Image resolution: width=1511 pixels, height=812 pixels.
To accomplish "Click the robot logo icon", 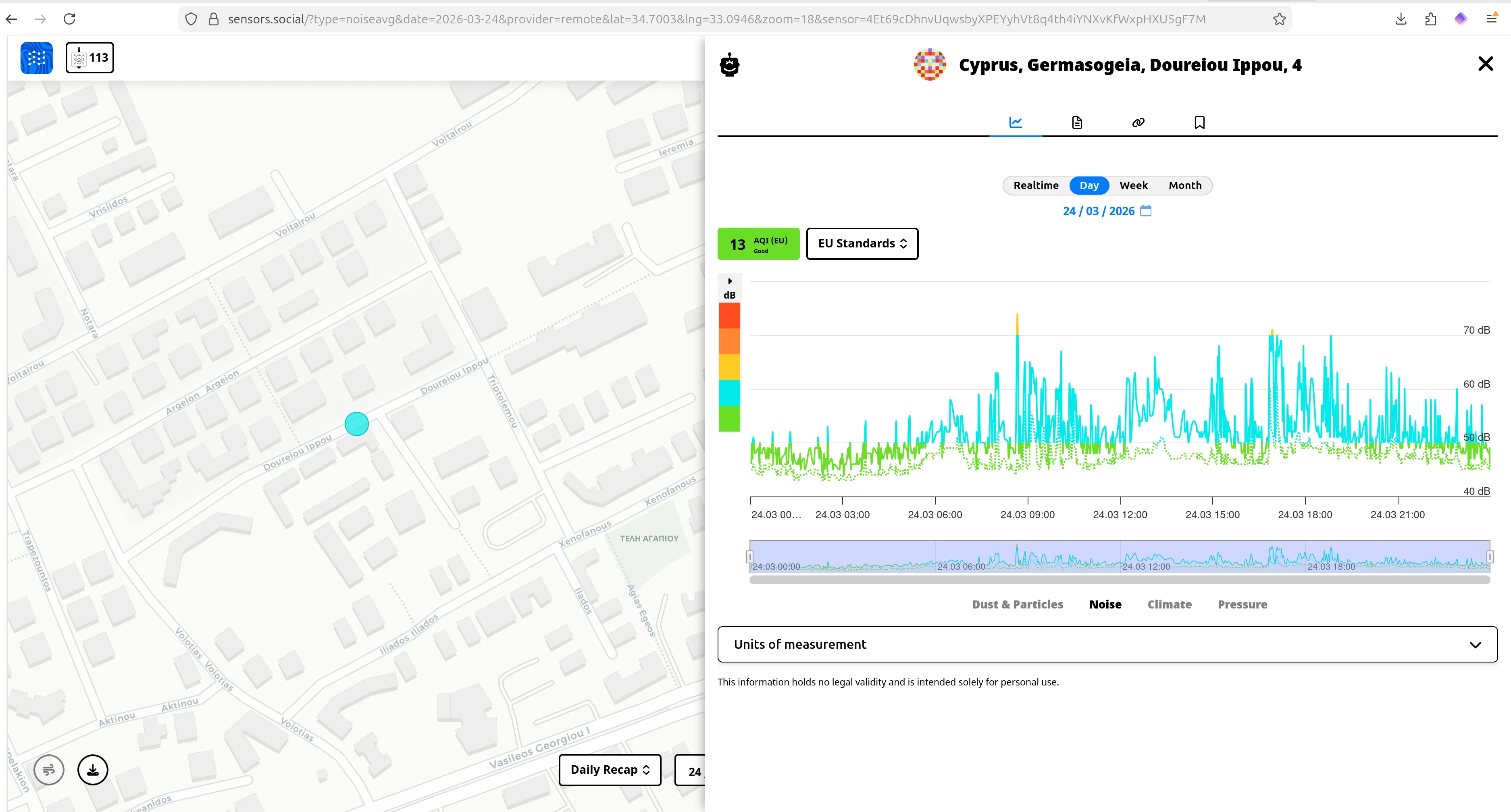I will click(x=729, y=64).
